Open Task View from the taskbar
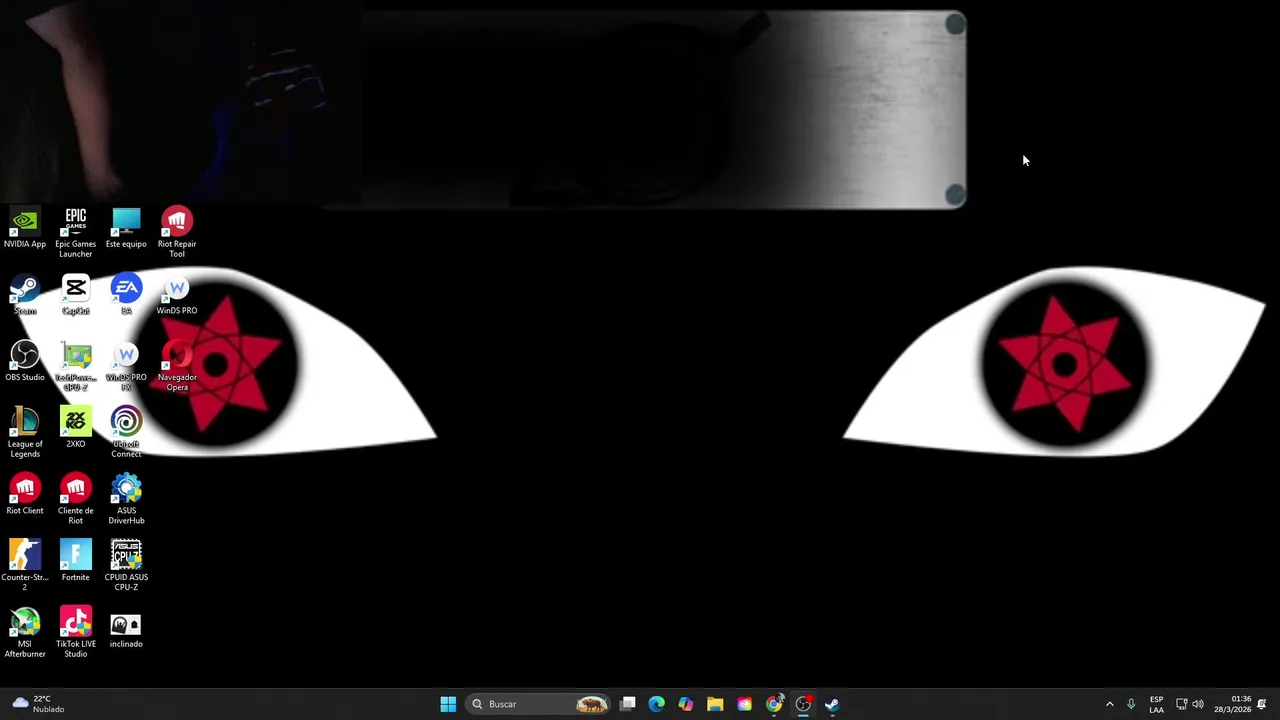The height and width of the screenshot is (720, 1280). coord(627,704)
